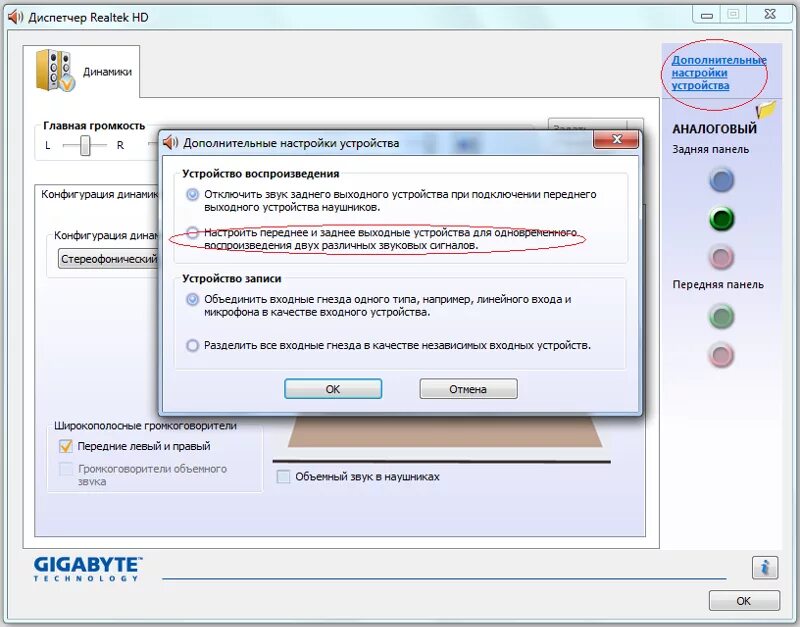
Task: Click Отмена in the dialog
Action: tap(468, 389)
